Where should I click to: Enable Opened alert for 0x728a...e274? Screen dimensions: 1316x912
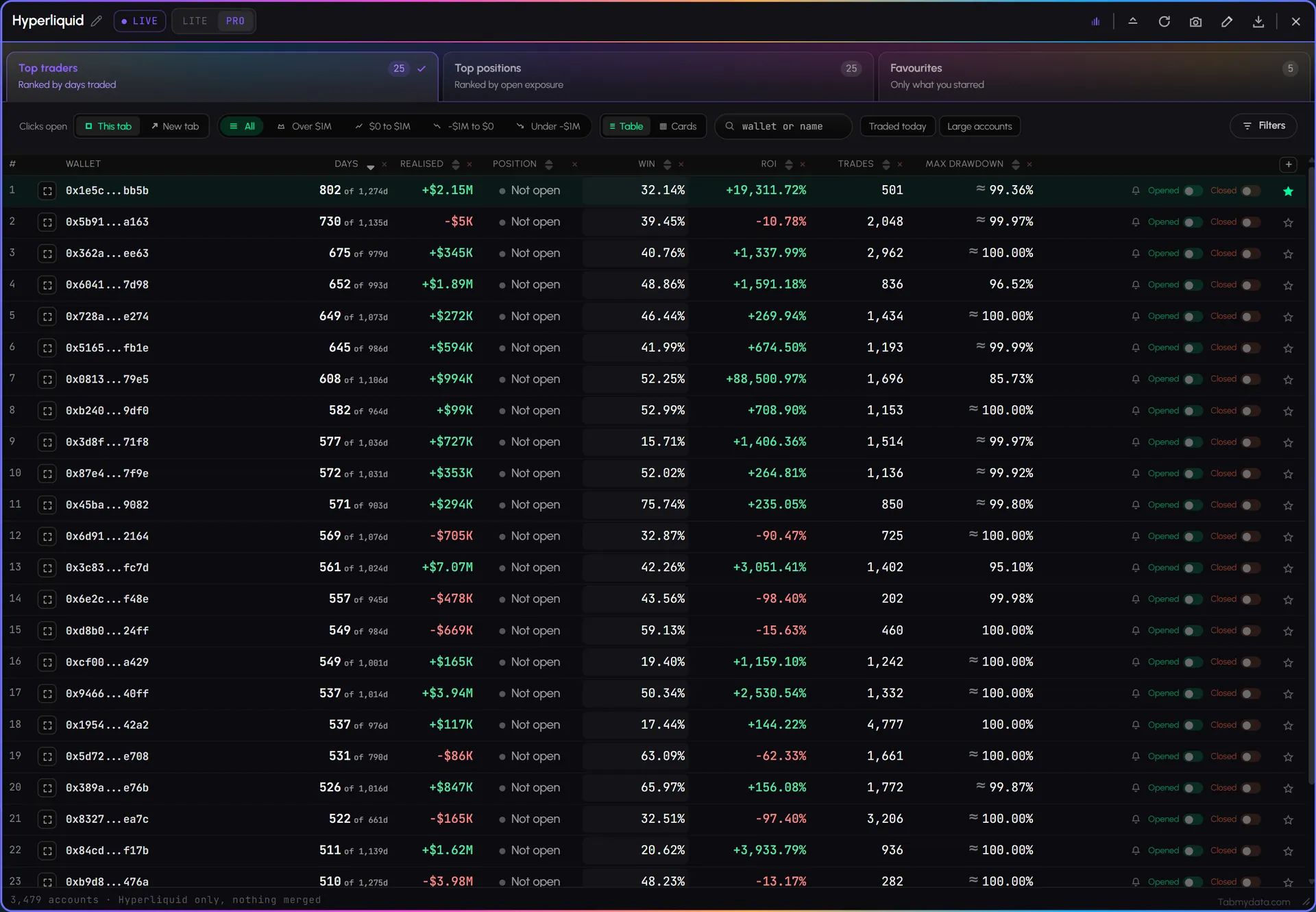click(1193, 316)
